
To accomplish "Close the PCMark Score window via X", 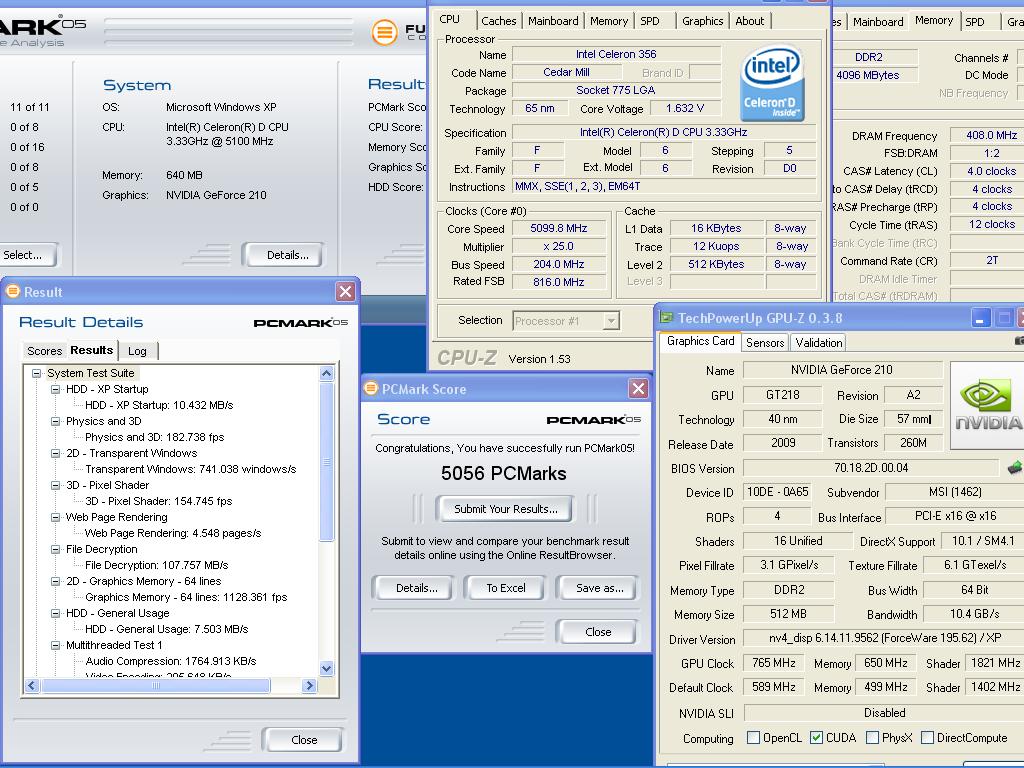I will 638,389.
